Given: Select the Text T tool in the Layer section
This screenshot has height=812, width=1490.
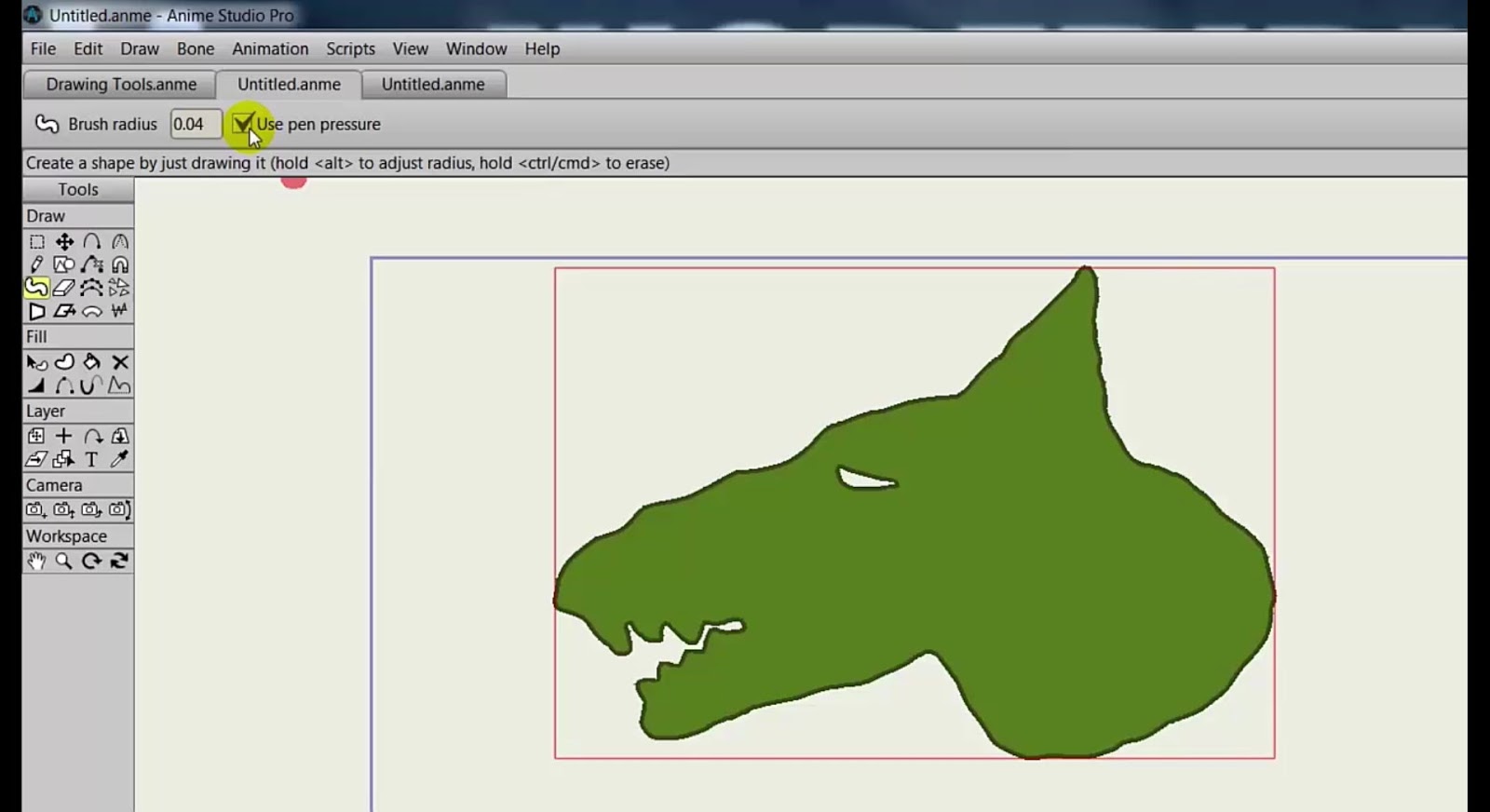Looking at the screenshot, I should pos(92,459).
